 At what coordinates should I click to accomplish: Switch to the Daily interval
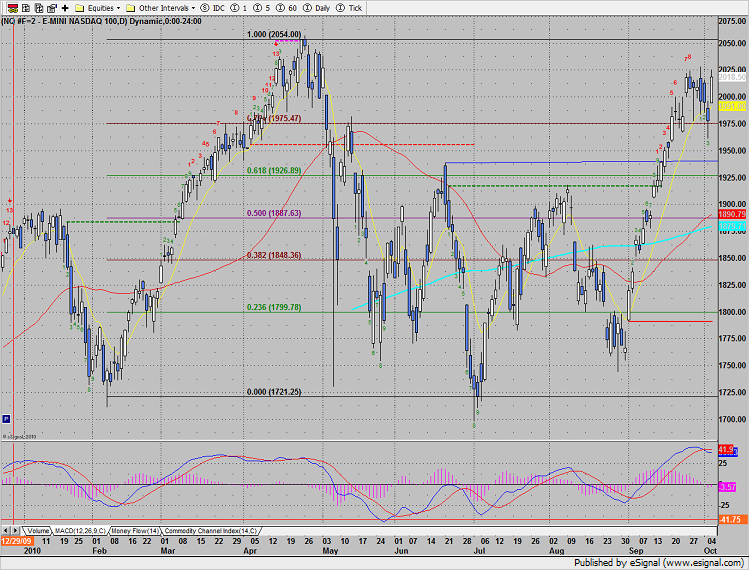317,8
